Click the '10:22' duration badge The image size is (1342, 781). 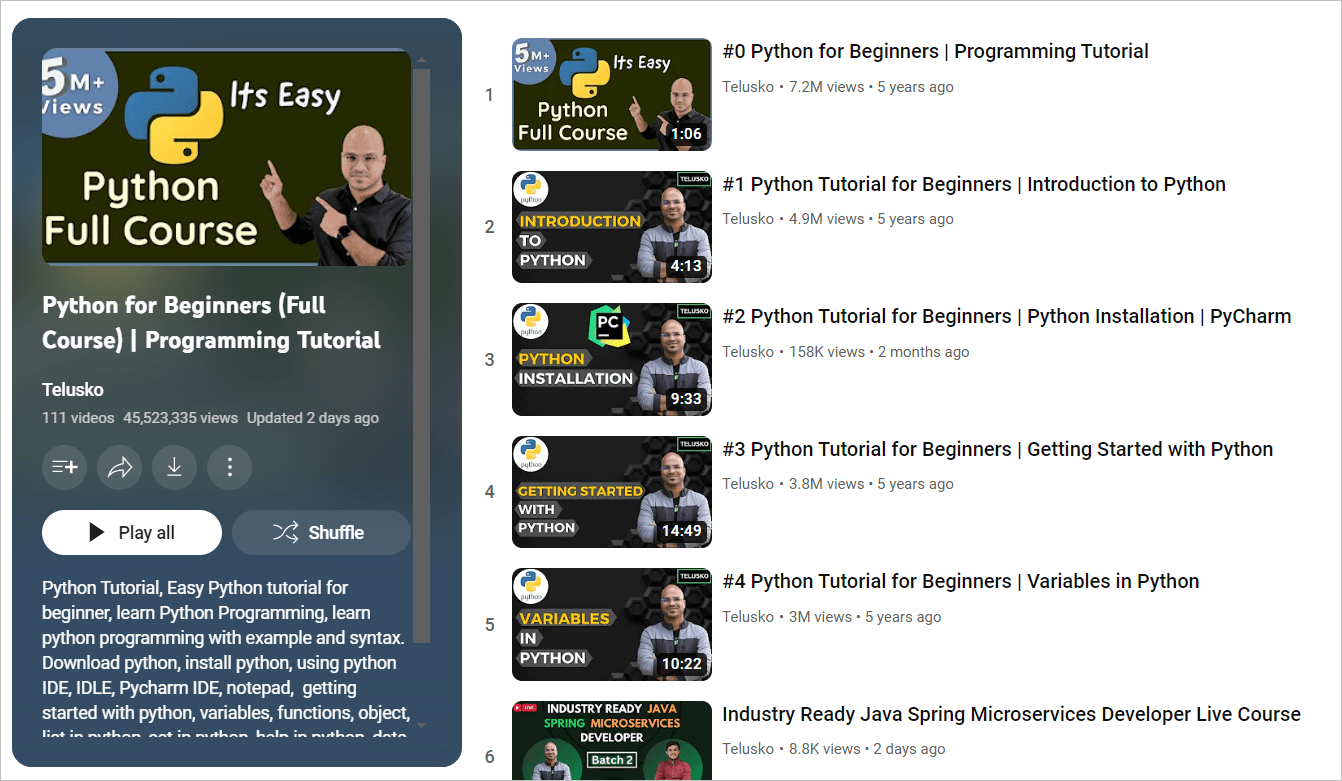coord(682,664)
